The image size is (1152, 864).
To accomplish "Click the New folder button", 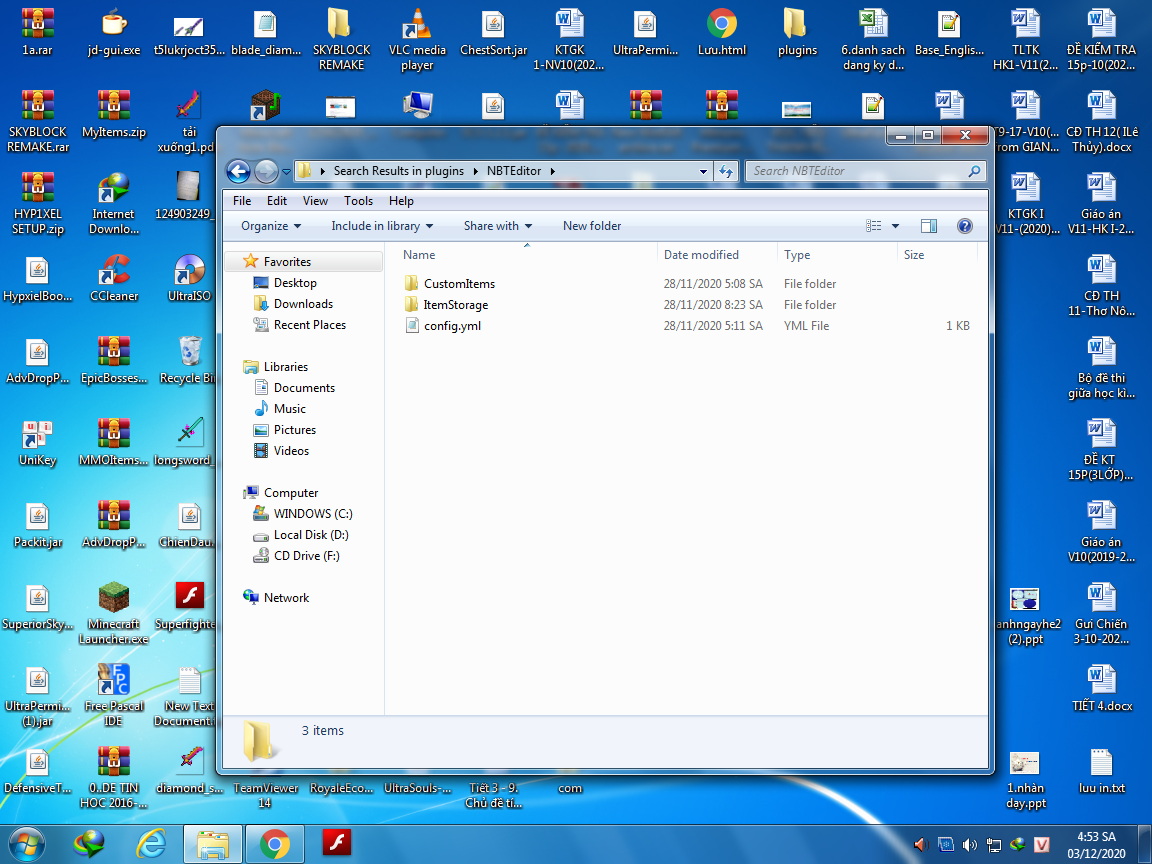I will coord(592,226).
